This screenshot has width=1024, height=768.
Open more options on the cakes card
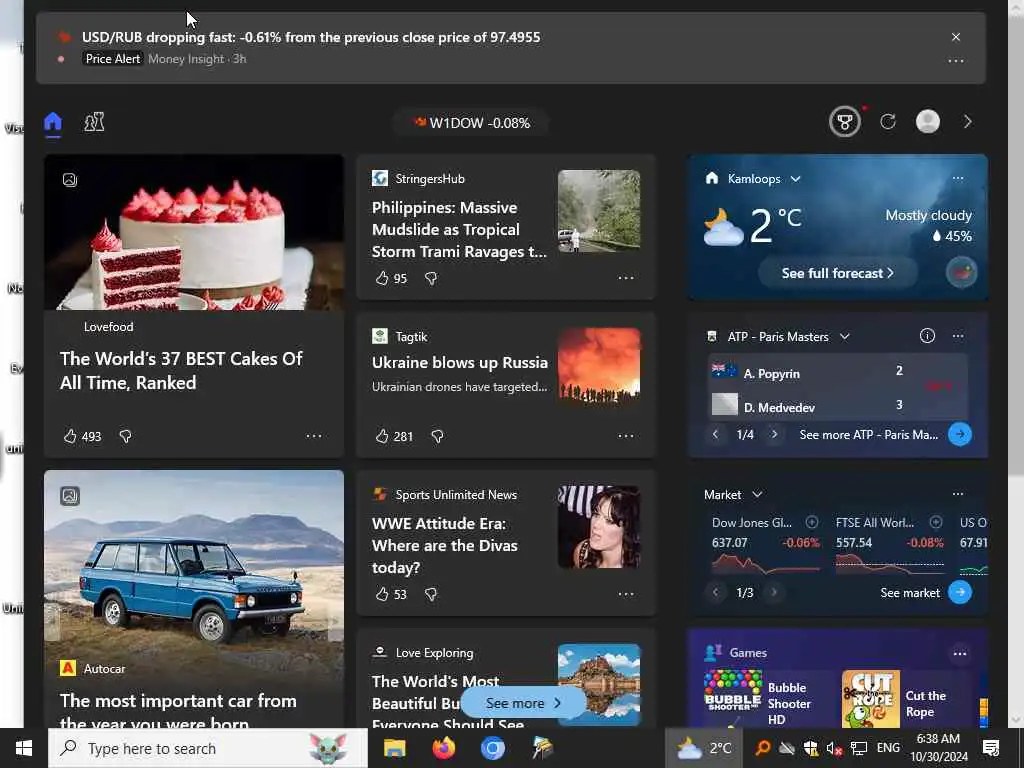[x=314, y=436]
